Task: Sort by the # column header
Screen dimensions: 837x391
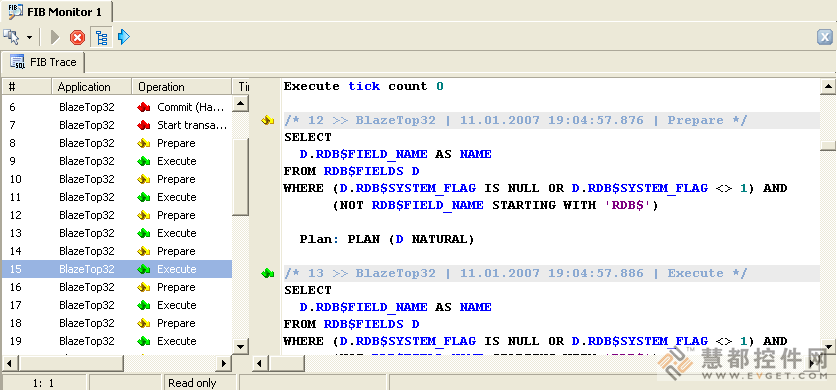Action: tap(27, 87)
